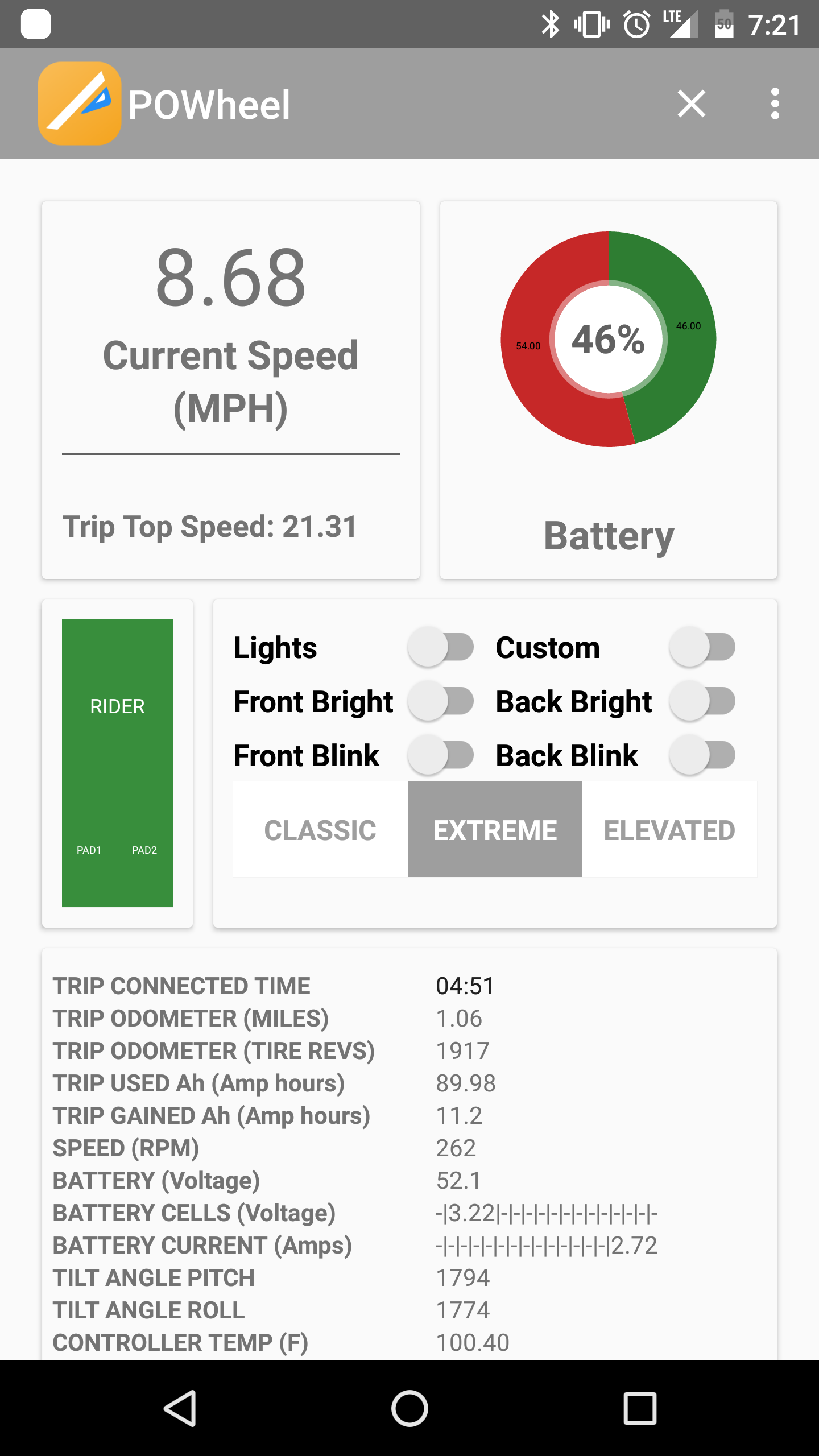Select the CLASSIC ride mode
The height and width of the screenshot is (1456, 819).
point(320,830)
